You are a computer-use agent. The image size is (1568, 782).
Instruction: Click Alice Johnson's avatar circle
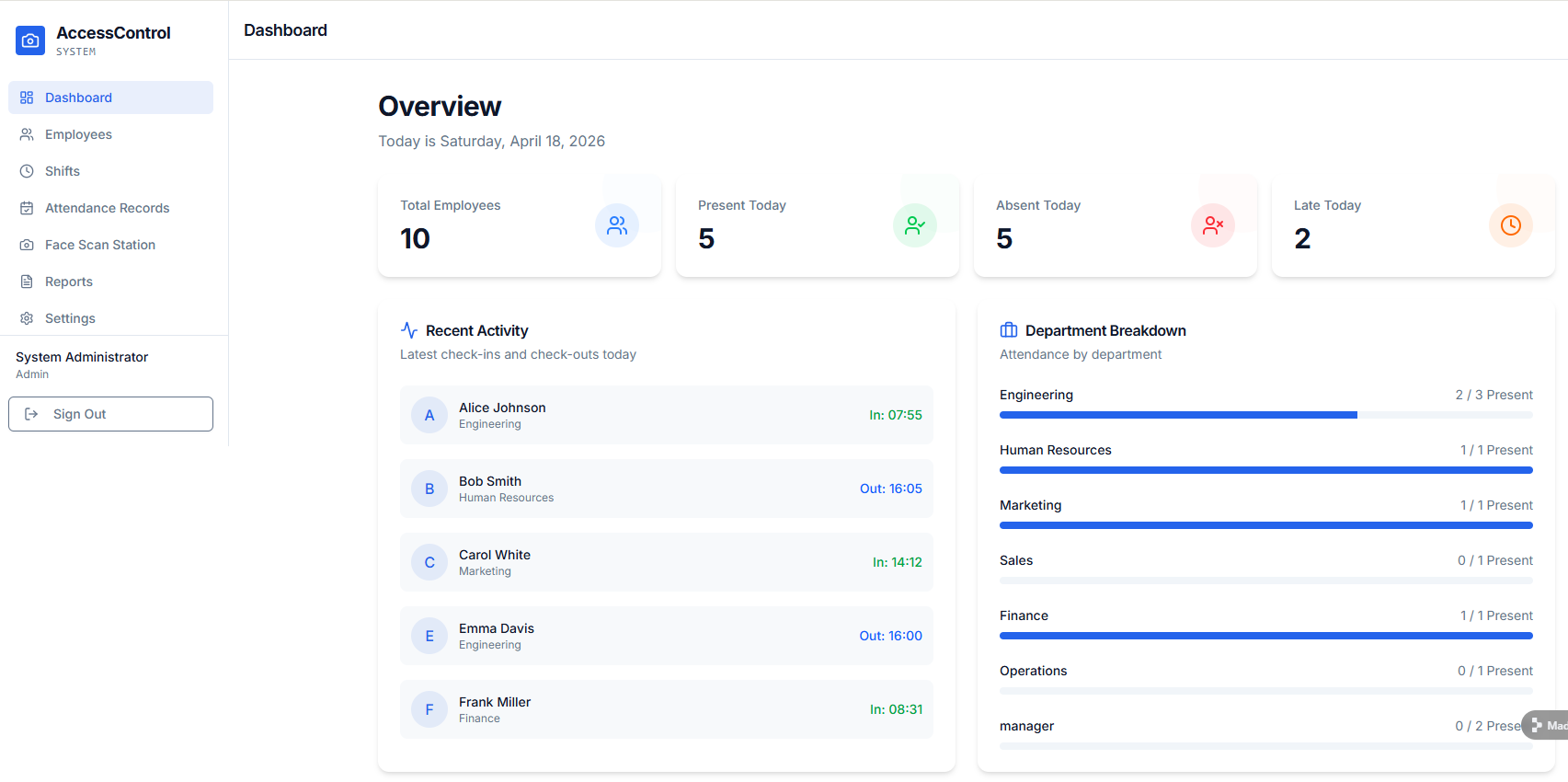(x=429, y=415)
